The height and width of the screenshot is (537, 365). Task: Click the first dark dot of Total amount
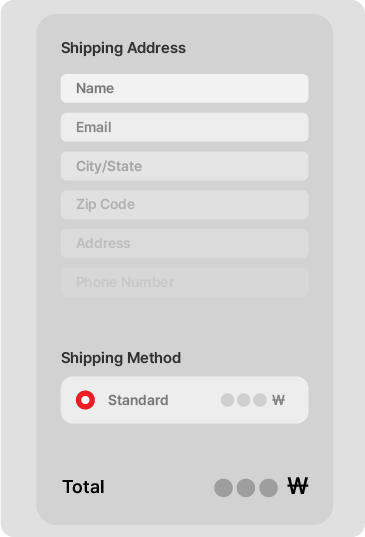[x=224, y=488]
